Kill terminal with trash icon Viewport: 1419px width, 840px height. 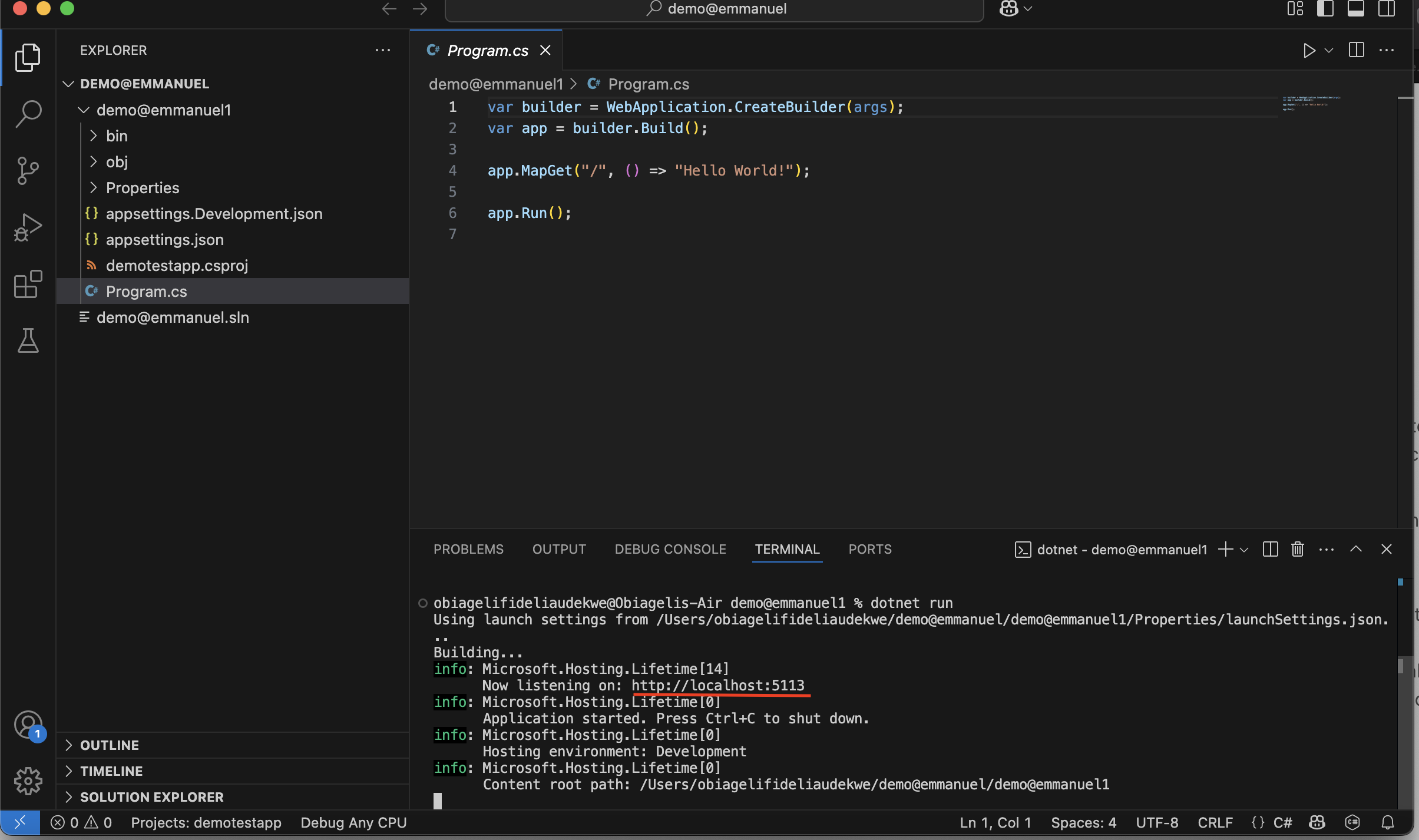tap(1297, 549)
